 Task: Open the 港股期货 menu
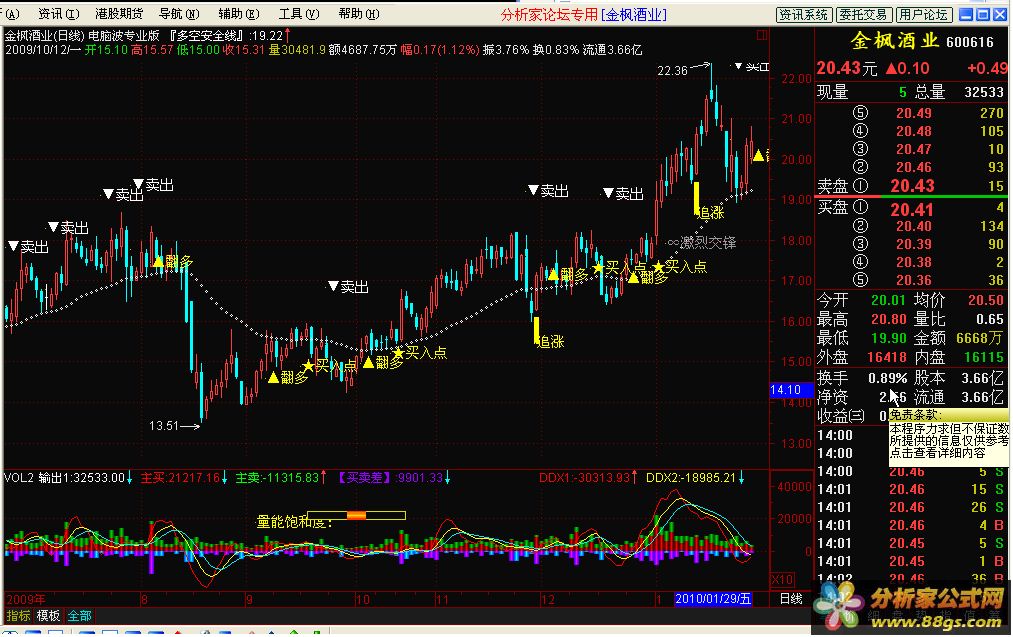tap(119, 14)
